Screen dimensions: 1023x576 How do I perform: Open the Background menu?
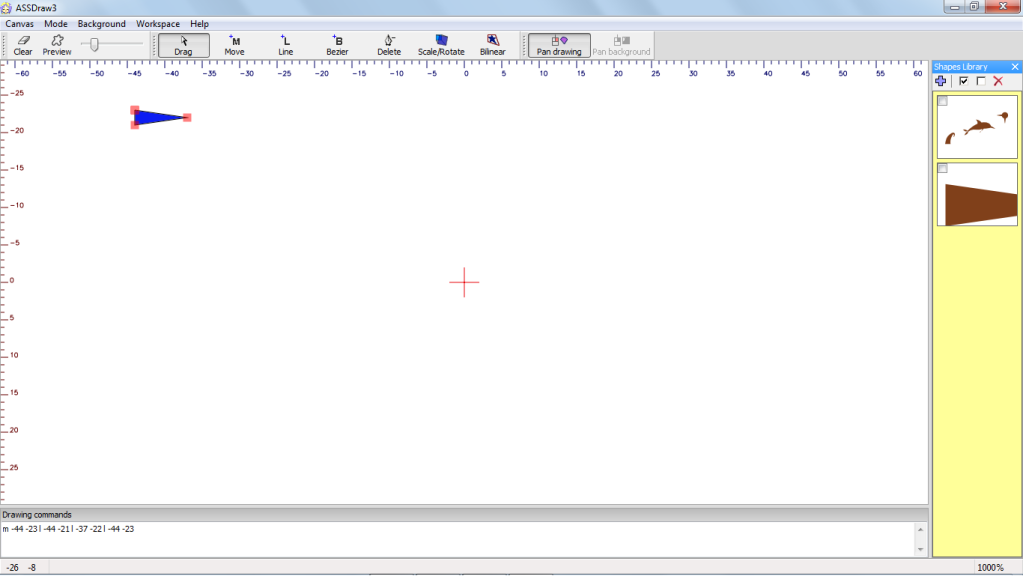pos(101,23)
